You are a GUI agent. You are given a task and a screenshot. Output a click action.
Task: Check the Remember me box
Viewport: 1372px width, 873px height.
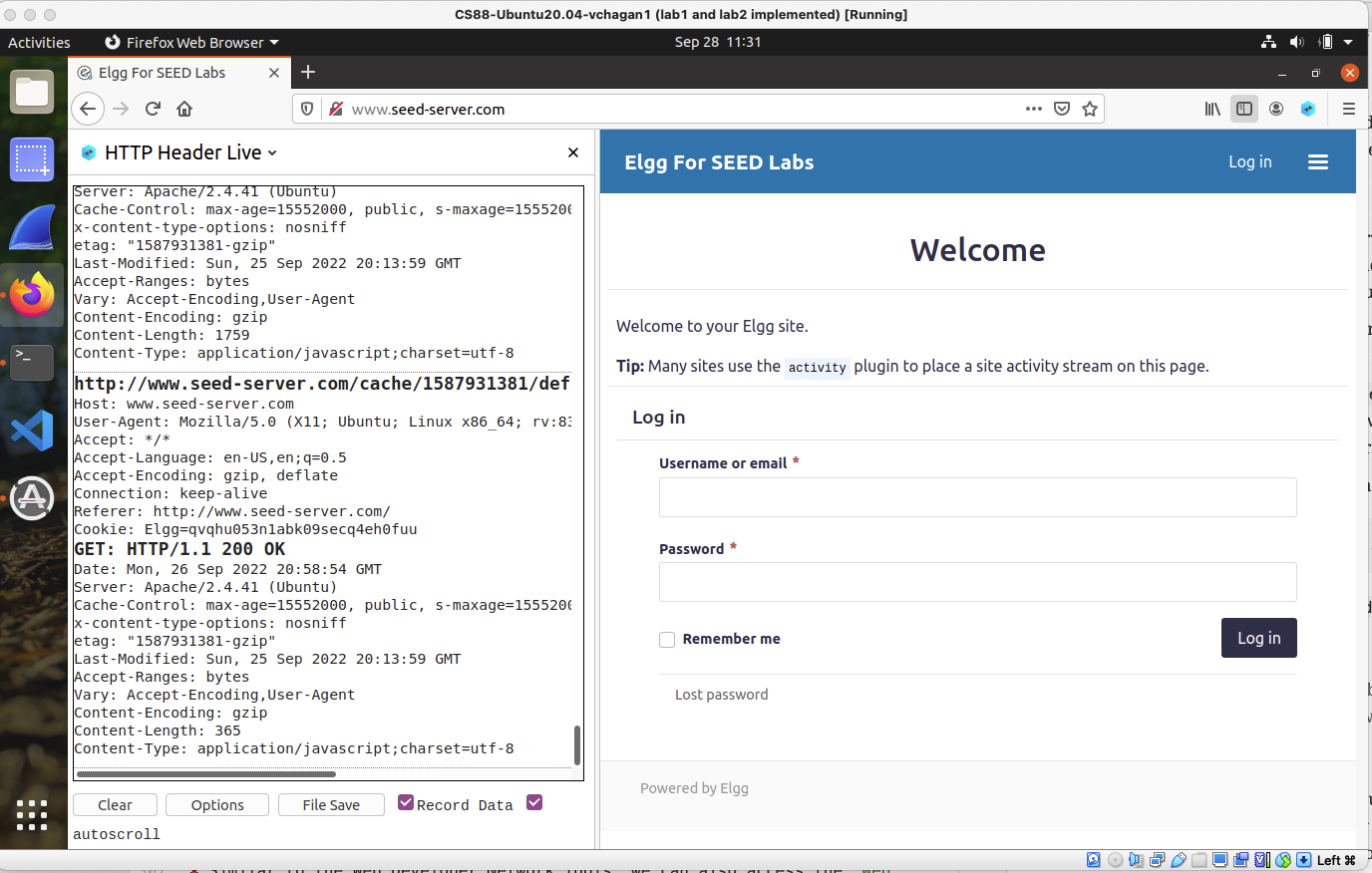point(667,640)
